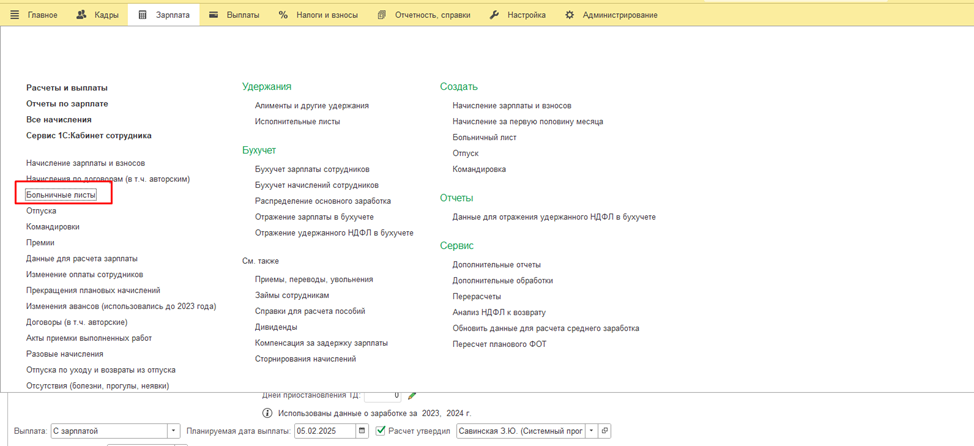Open the Отчетность, справки section
Viewport: 974px width, 446px height.
[x=424, y=15]
